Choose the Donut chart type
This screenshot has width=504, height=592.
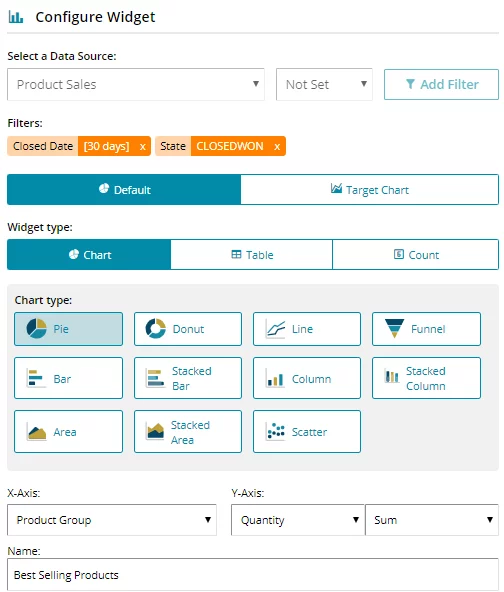point(188,329)
